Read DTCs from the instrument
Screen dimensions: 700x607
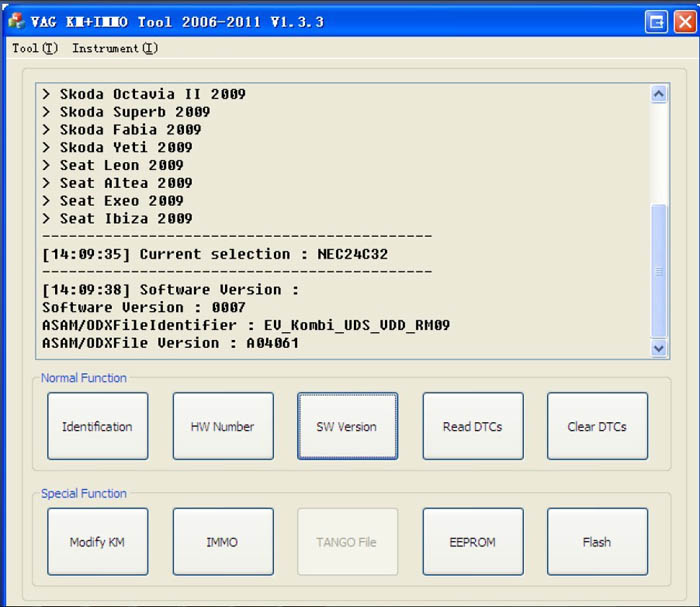pyautogui.click(x=473, y=426)
